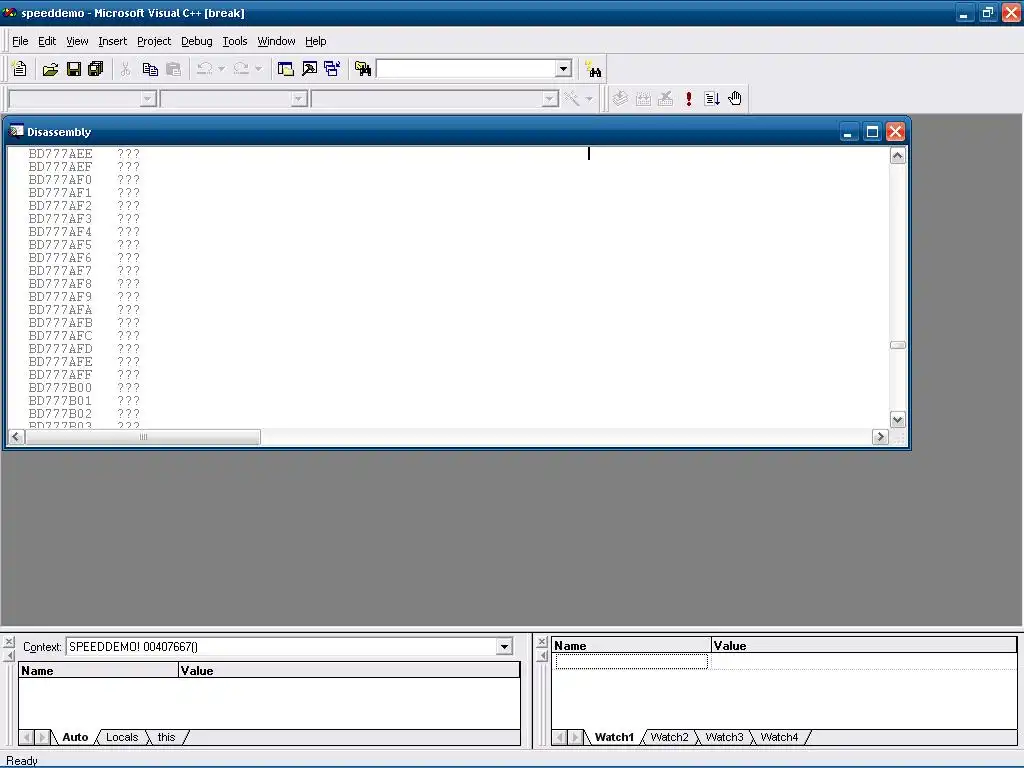Click the Stop Build icon
The height and width of the screenshot is (768, 1024).
665,99
